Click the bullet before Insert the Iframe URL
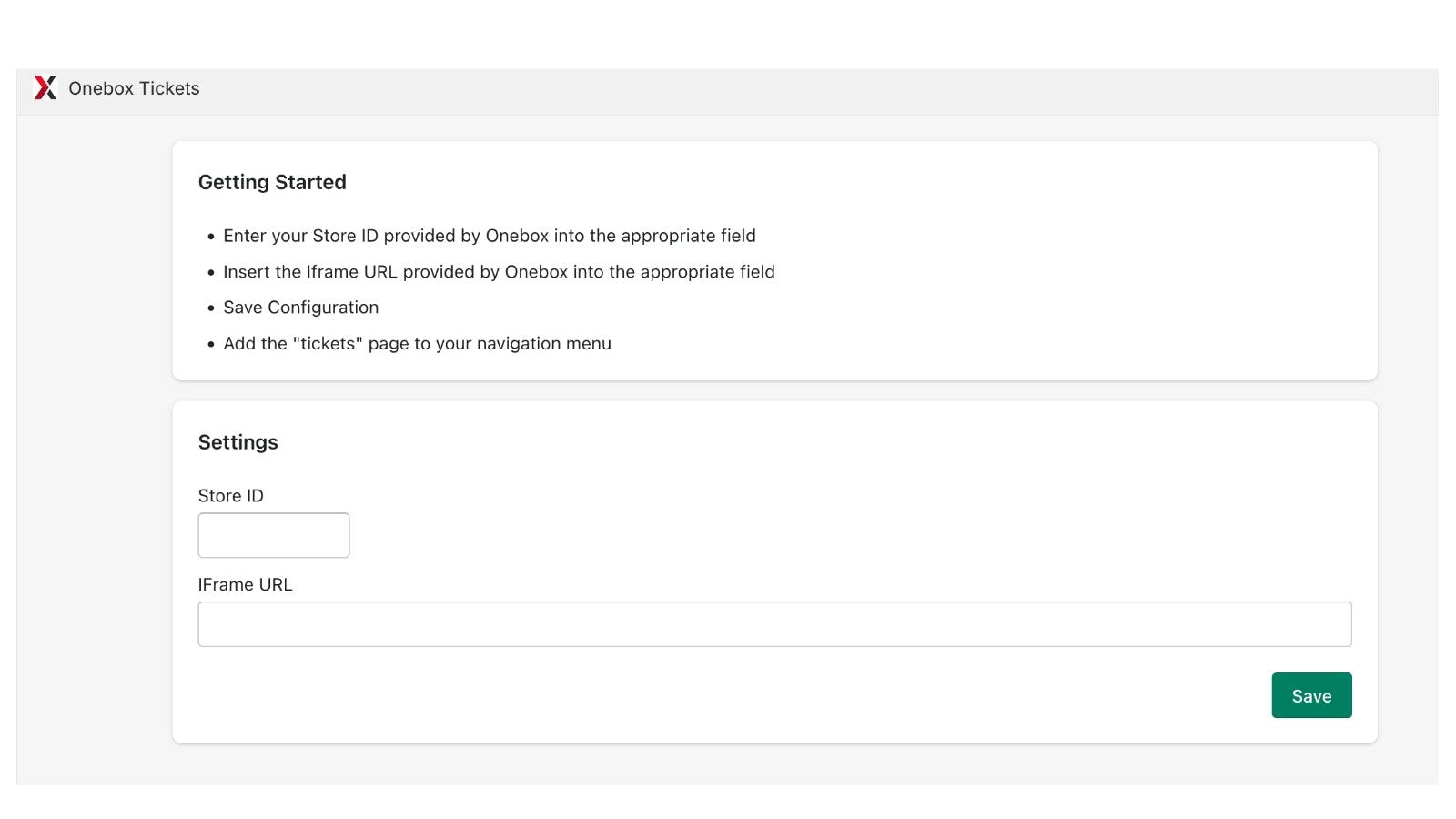1456x819 pixels. [211, 273]
